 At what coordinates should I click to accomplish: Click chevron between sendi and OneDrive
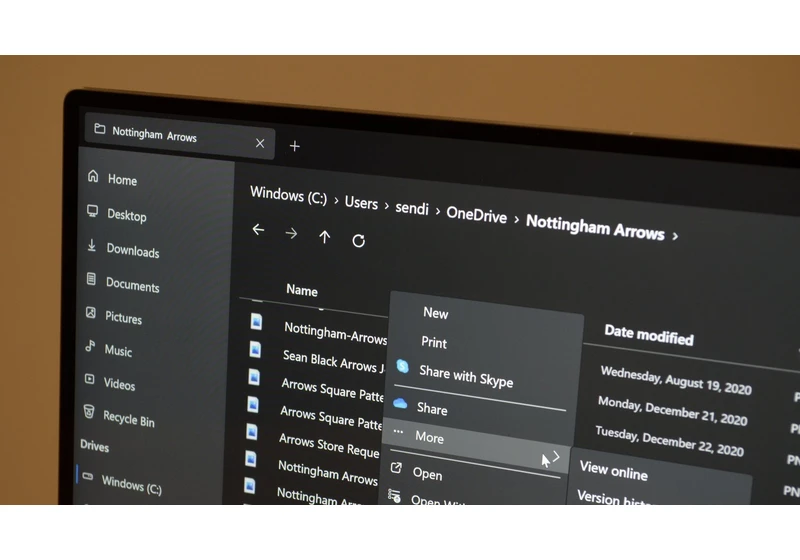coord(437,211)
